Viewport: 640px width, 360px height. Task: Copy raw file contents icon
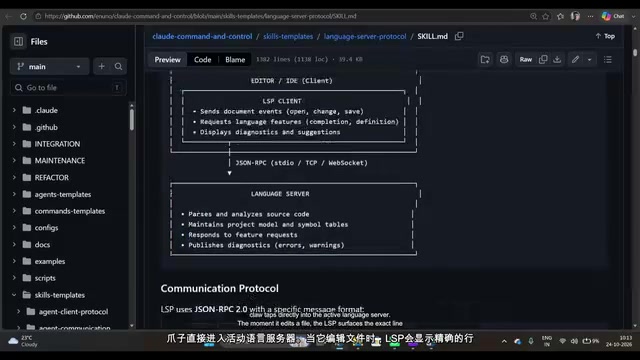pyautogui.click(x=543, y=60)
